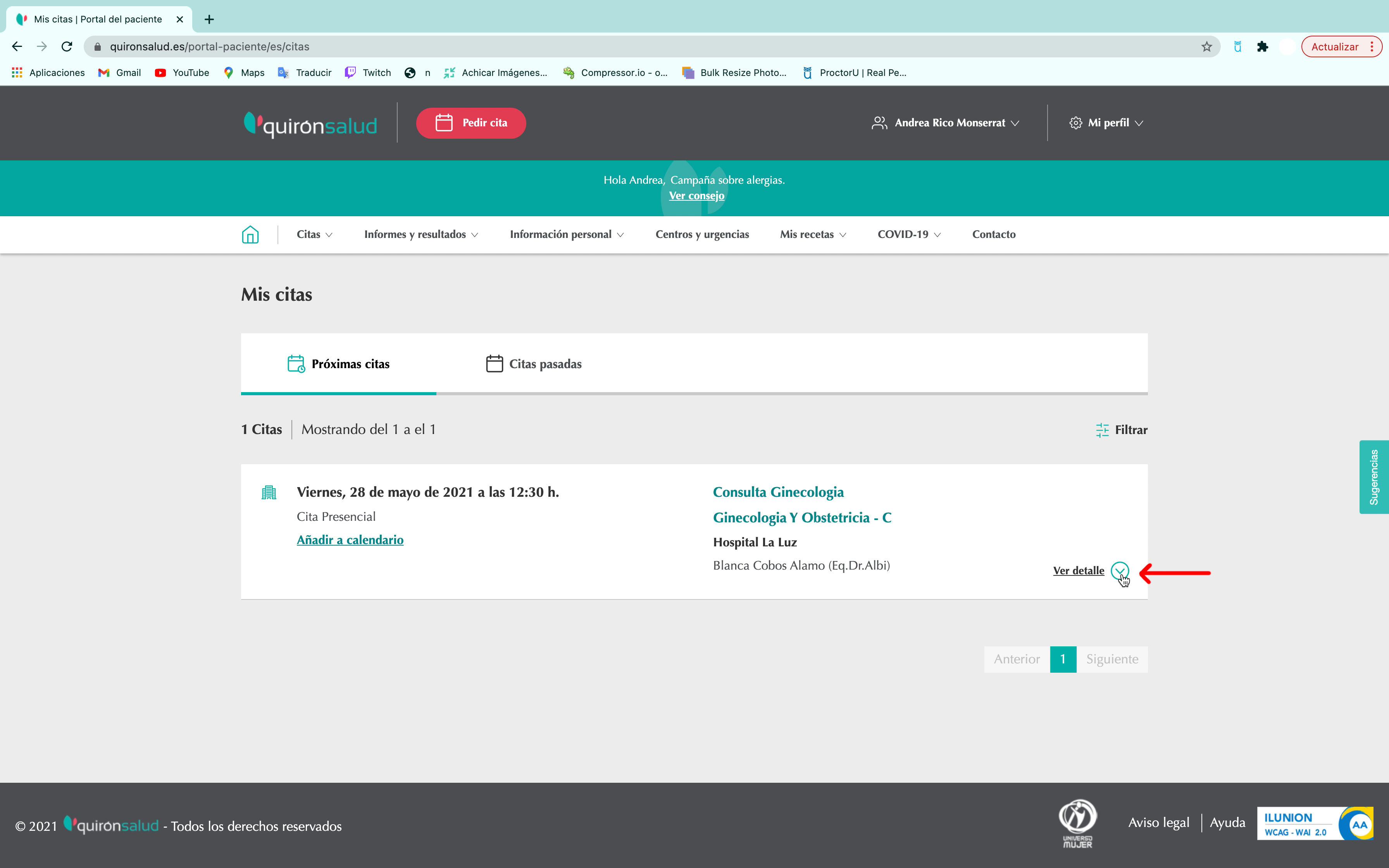Click the browser forward arrow
The image size is (1389, 868).
tap(42, 46)
